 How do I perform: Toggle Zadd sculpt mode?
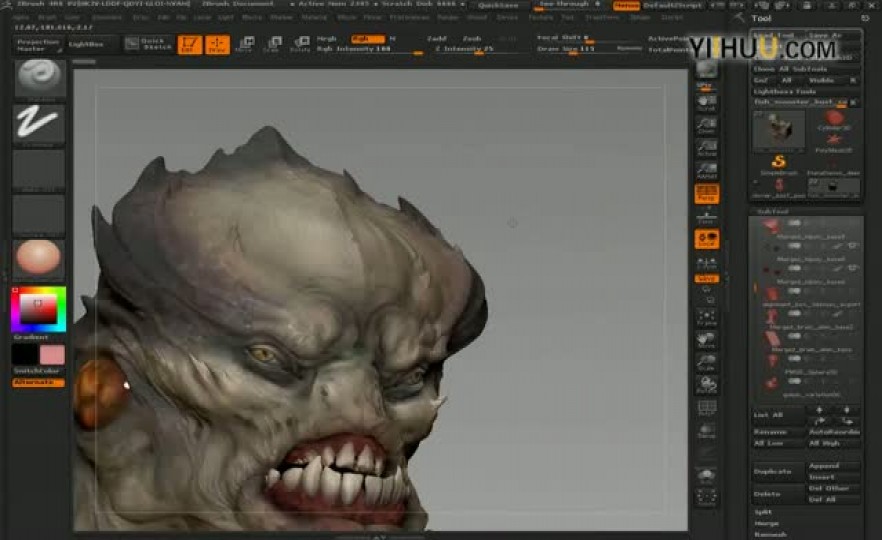tap(437, 39)
